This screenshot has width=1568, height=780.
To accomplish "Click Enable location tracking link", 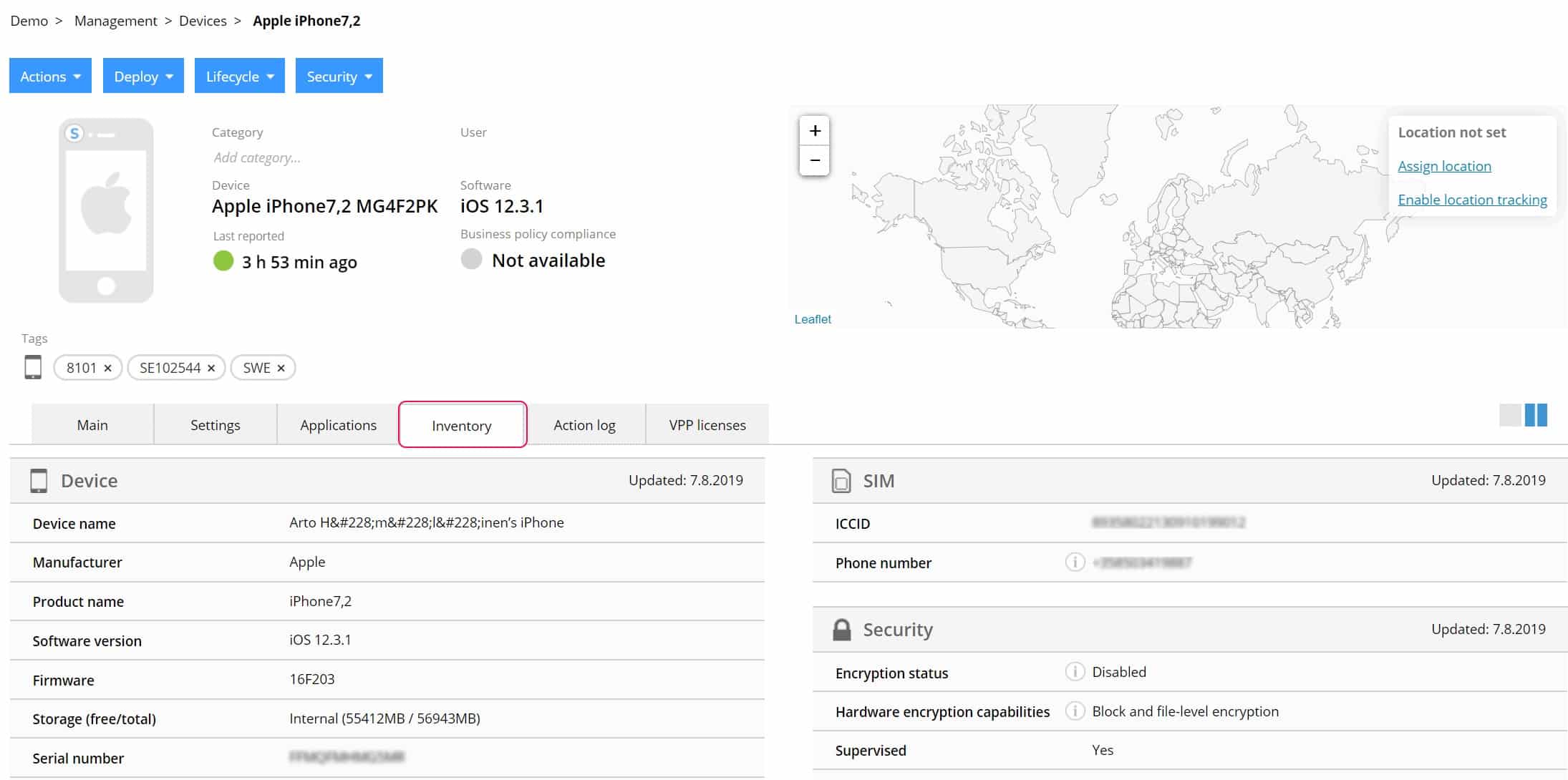I will click(1472, 200).
